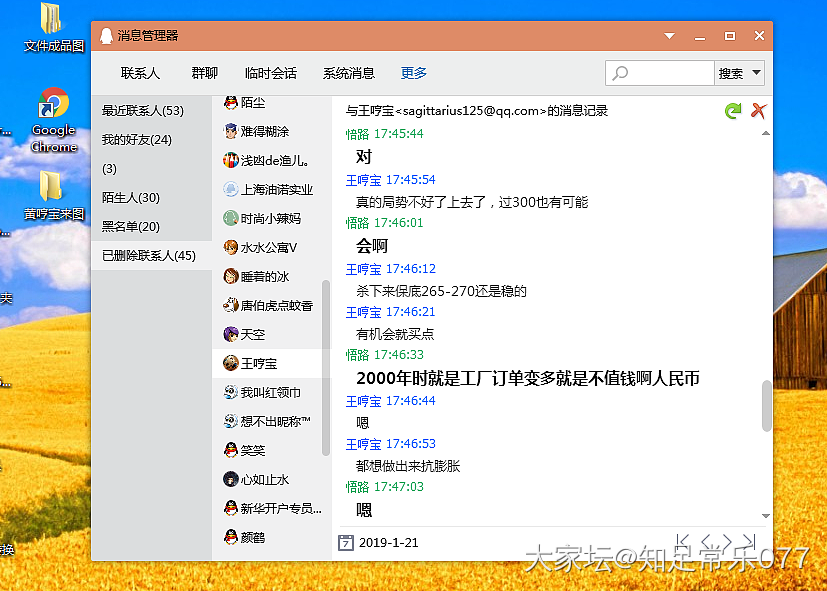Switch to the 群聊 tab

click(204, 73)
